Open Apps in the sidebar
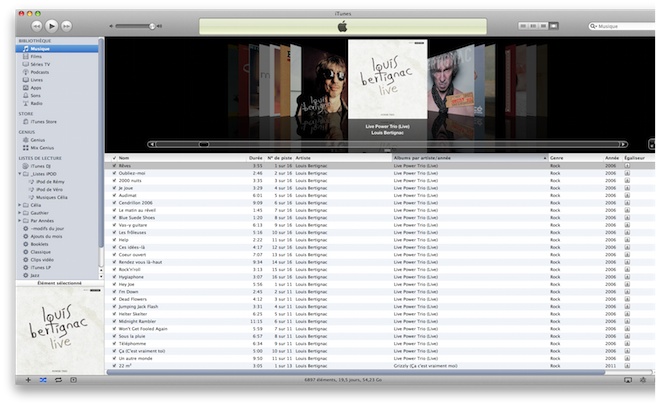Image resolution: width=656 pixels, height=407 pixels. [x=57, y=88]
